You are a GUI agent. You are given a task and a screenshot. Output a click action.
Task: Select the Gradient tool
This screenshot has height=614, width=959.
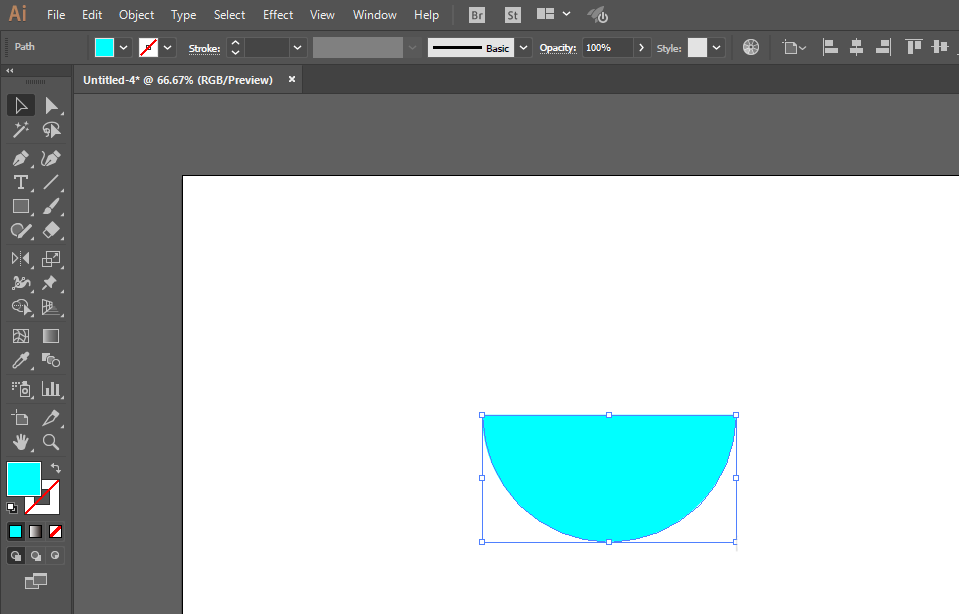51,336
